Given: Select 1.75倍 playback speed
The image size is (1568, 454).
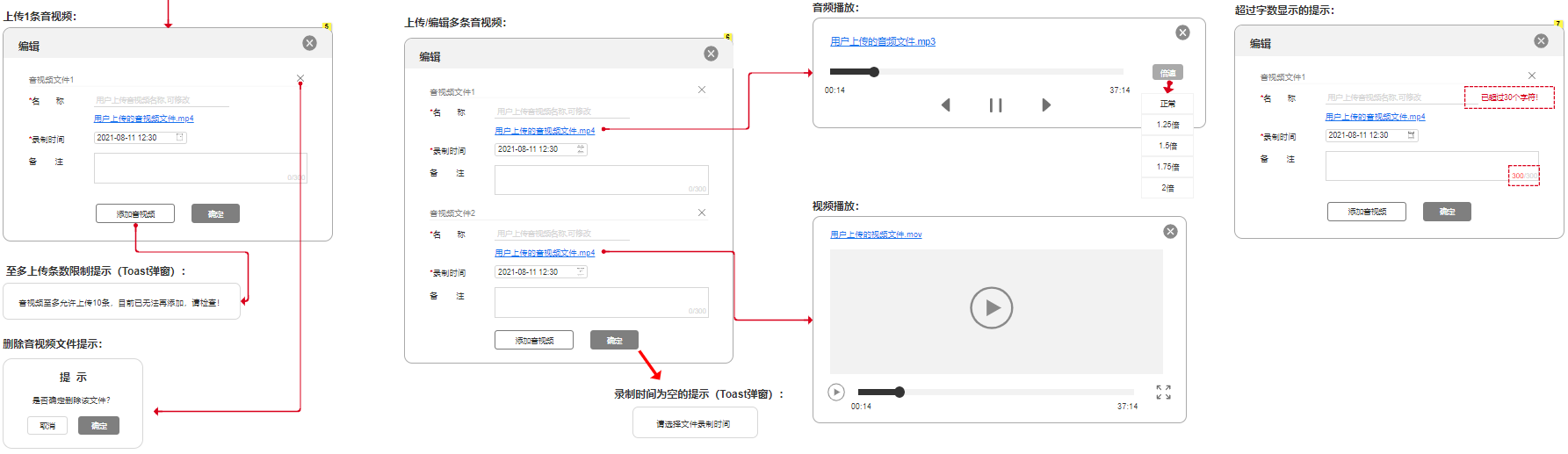Looking at the screenshot, I should [x=1167, y=167].
